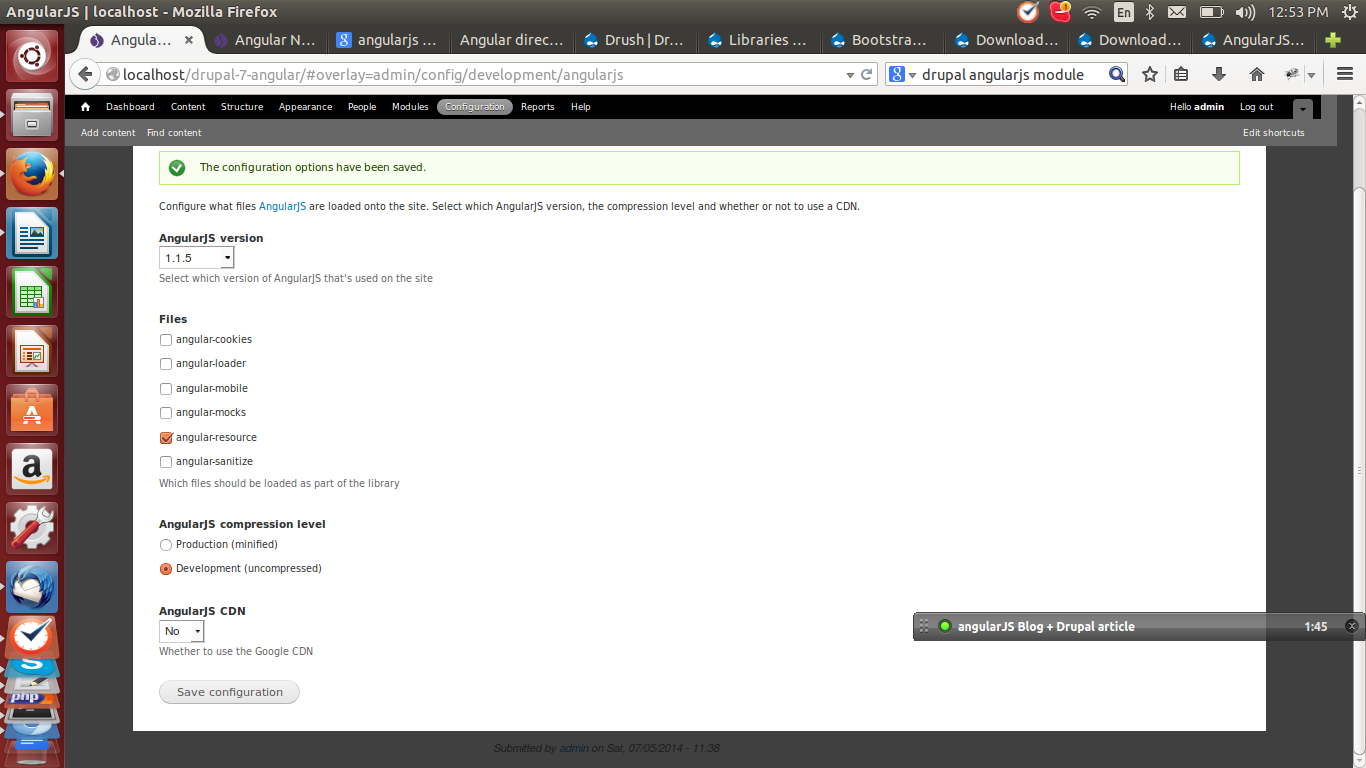Open the Amazon launcher icon

tap(33, 469)
